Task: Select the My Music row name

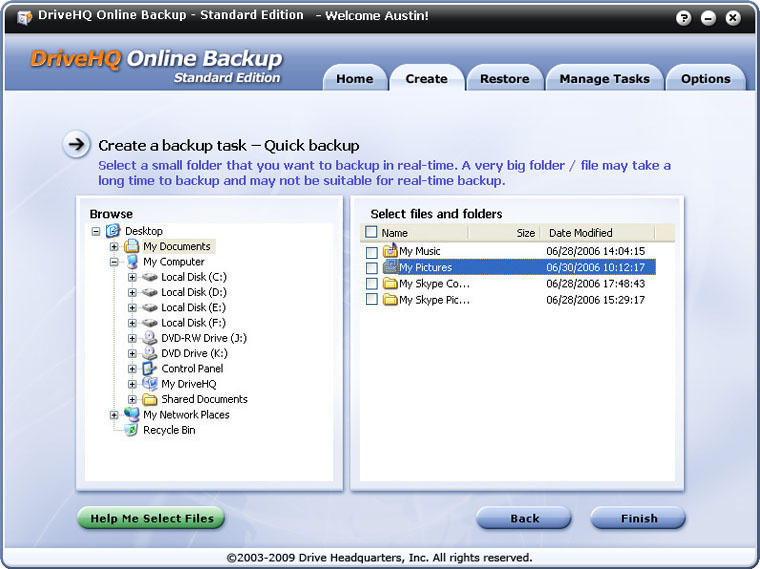Action: point(420,251)
